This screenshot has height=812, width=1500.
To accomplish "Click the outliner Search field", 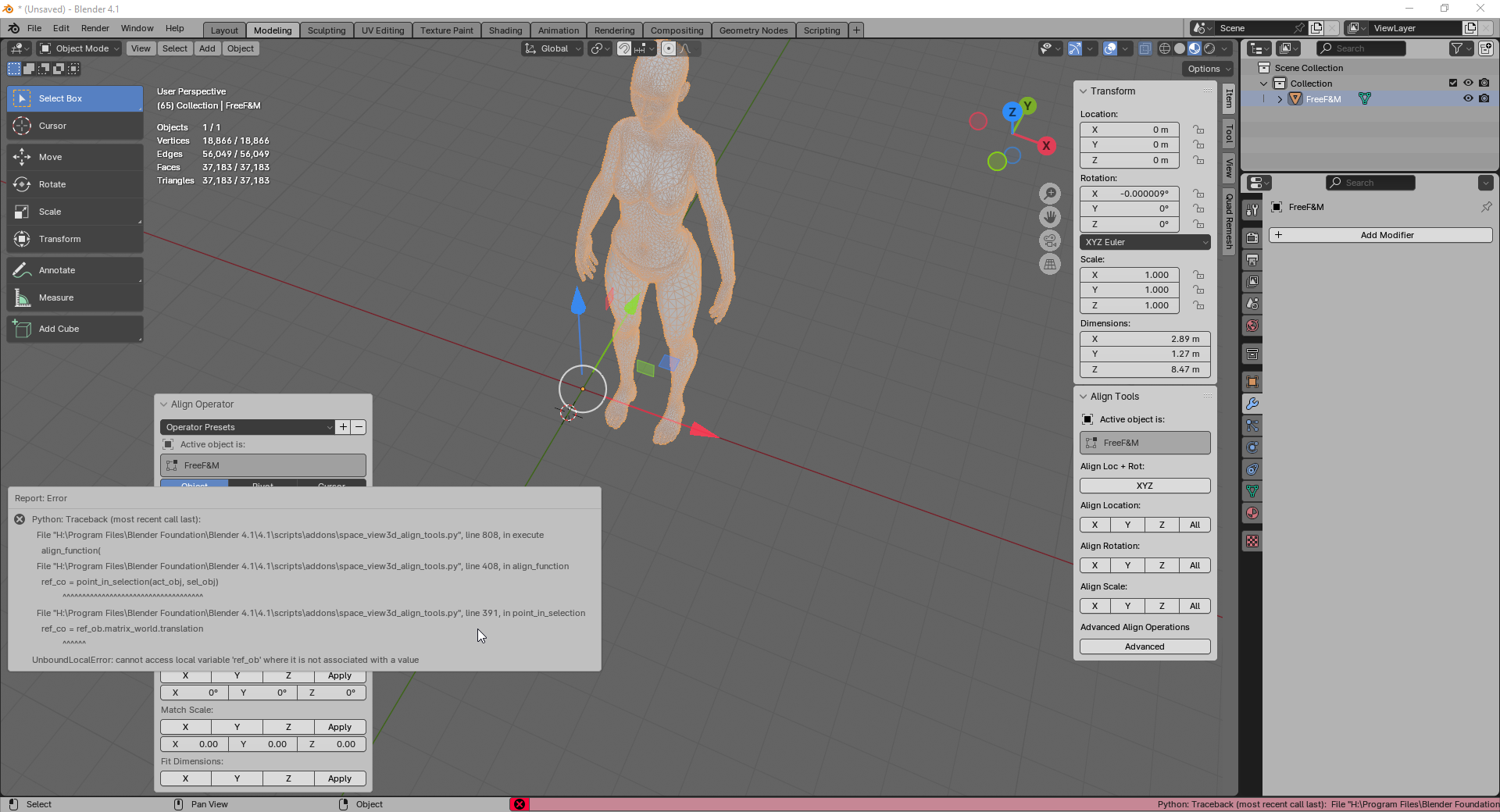I will 1361,48.
